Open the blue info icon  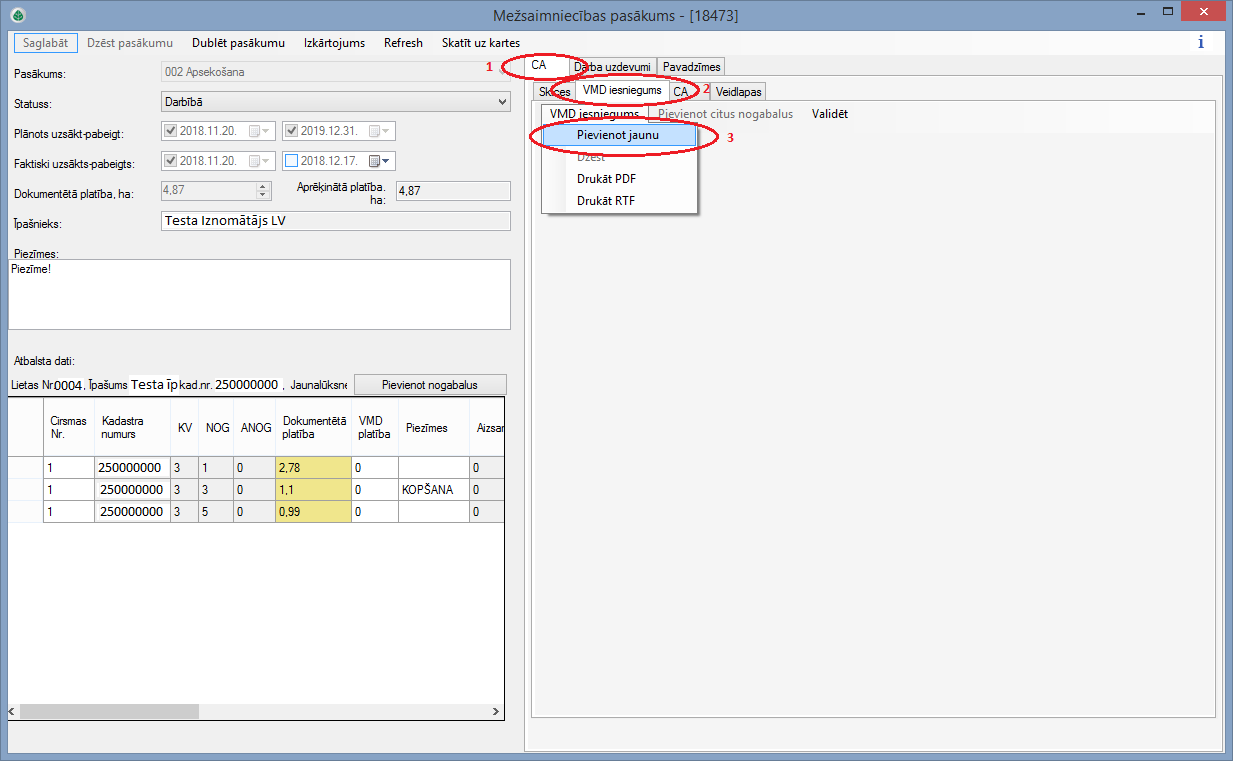(1200, 43)
